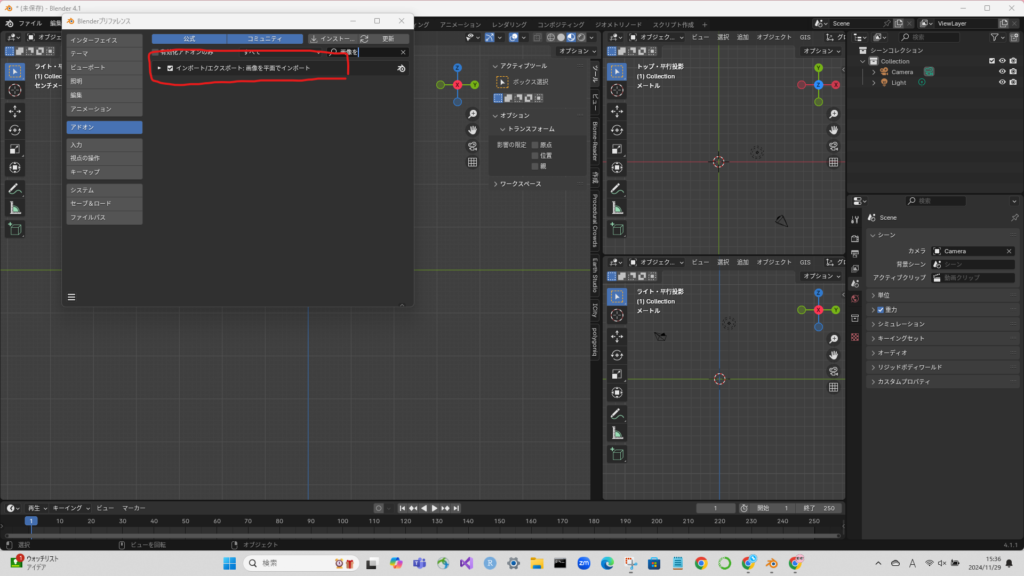The height and width of the screenshot is (576, 1024).
Task: Click the hand pan icon in top viewport
Action: pyautogui.click(x=833, y=130)
